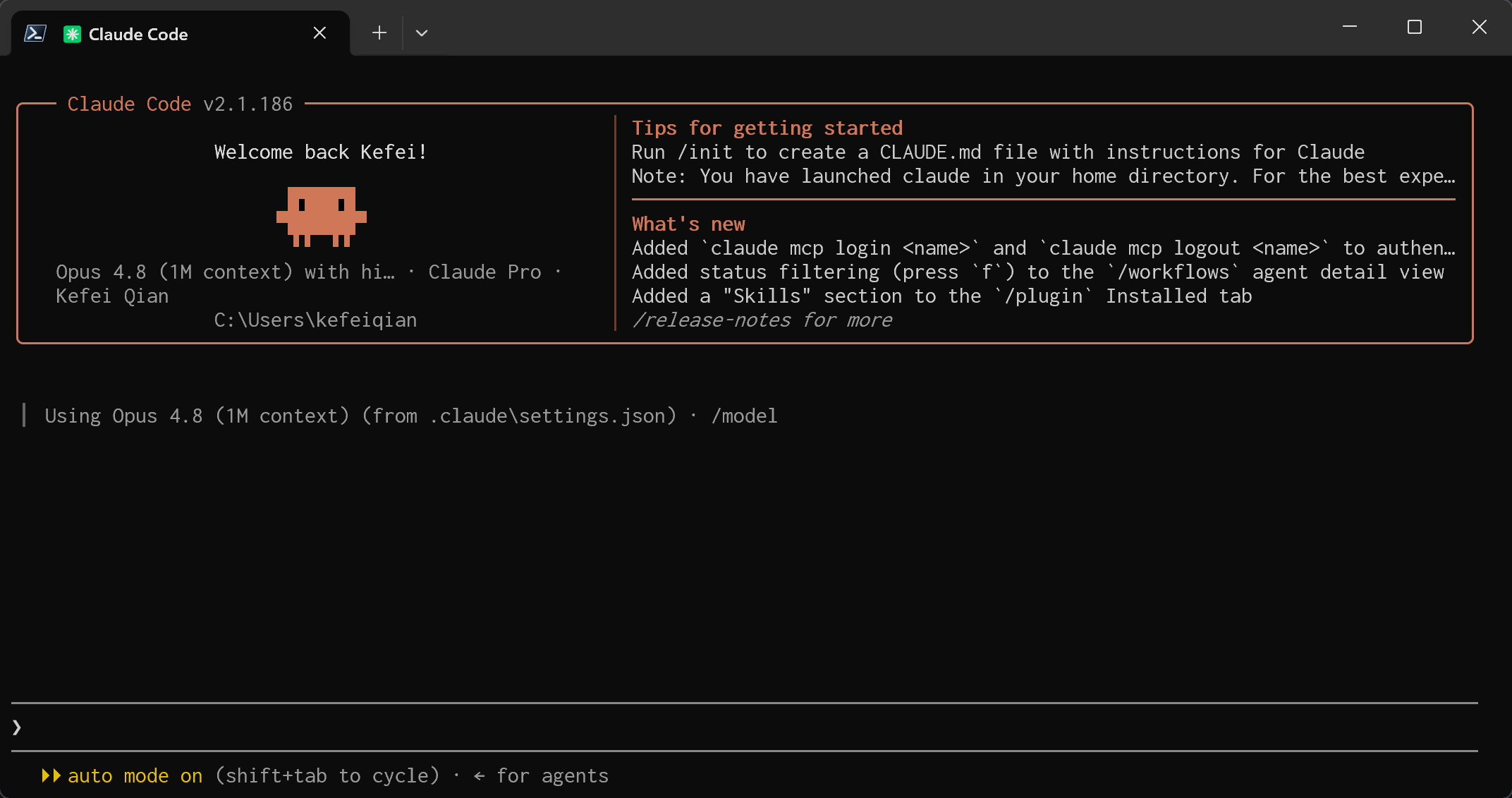Click the 'claude mcp login <name>' line
This screenshot has width=1512, height=798.
(1044, 248)
